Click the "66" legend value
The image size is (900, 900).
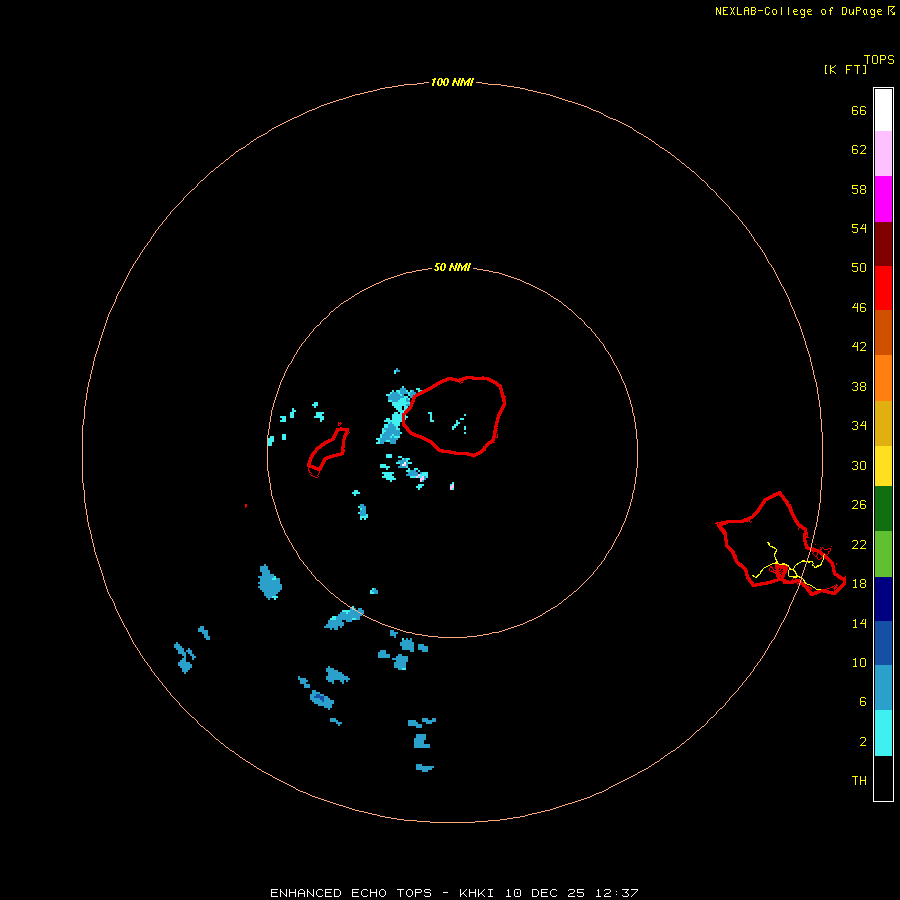[859, 111]
